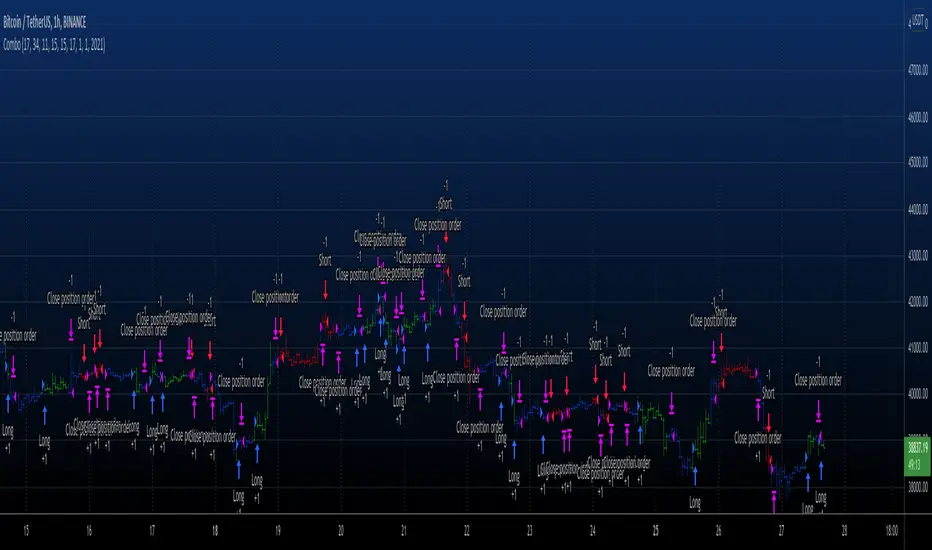Viewport: 932px width, 550px height.
Task: Select date 19 on the time axis
Action: pyautogui.click(x=278, y=530)
